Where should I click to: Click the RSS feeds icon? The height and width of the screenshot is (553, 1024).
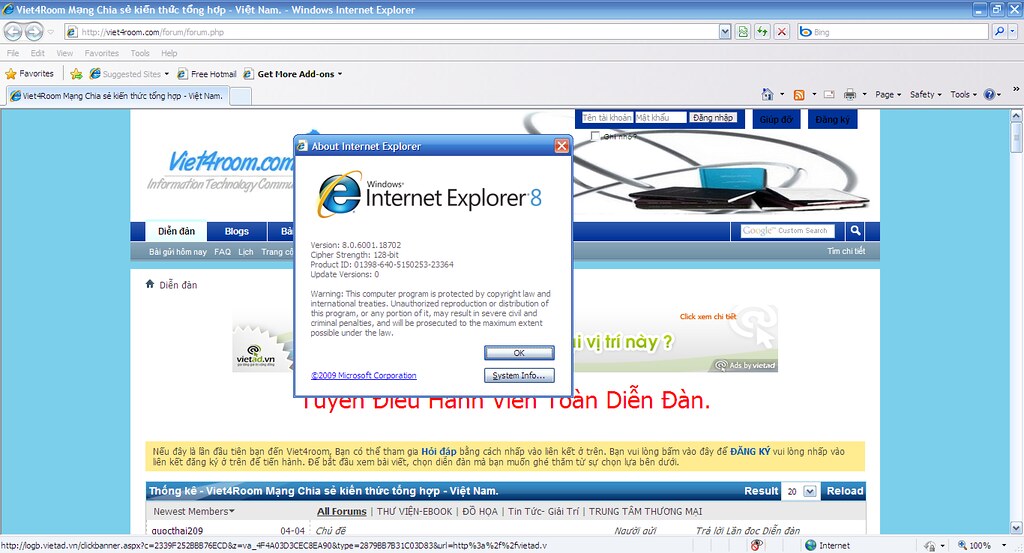[x=799, y=95]
